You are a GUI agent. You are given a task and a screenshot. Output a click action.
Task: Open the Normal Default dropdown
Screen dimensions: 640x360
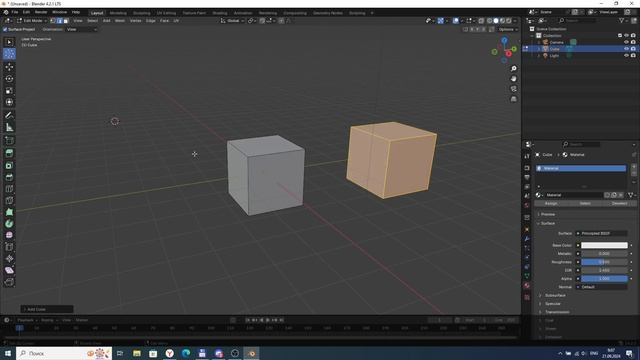601,287
